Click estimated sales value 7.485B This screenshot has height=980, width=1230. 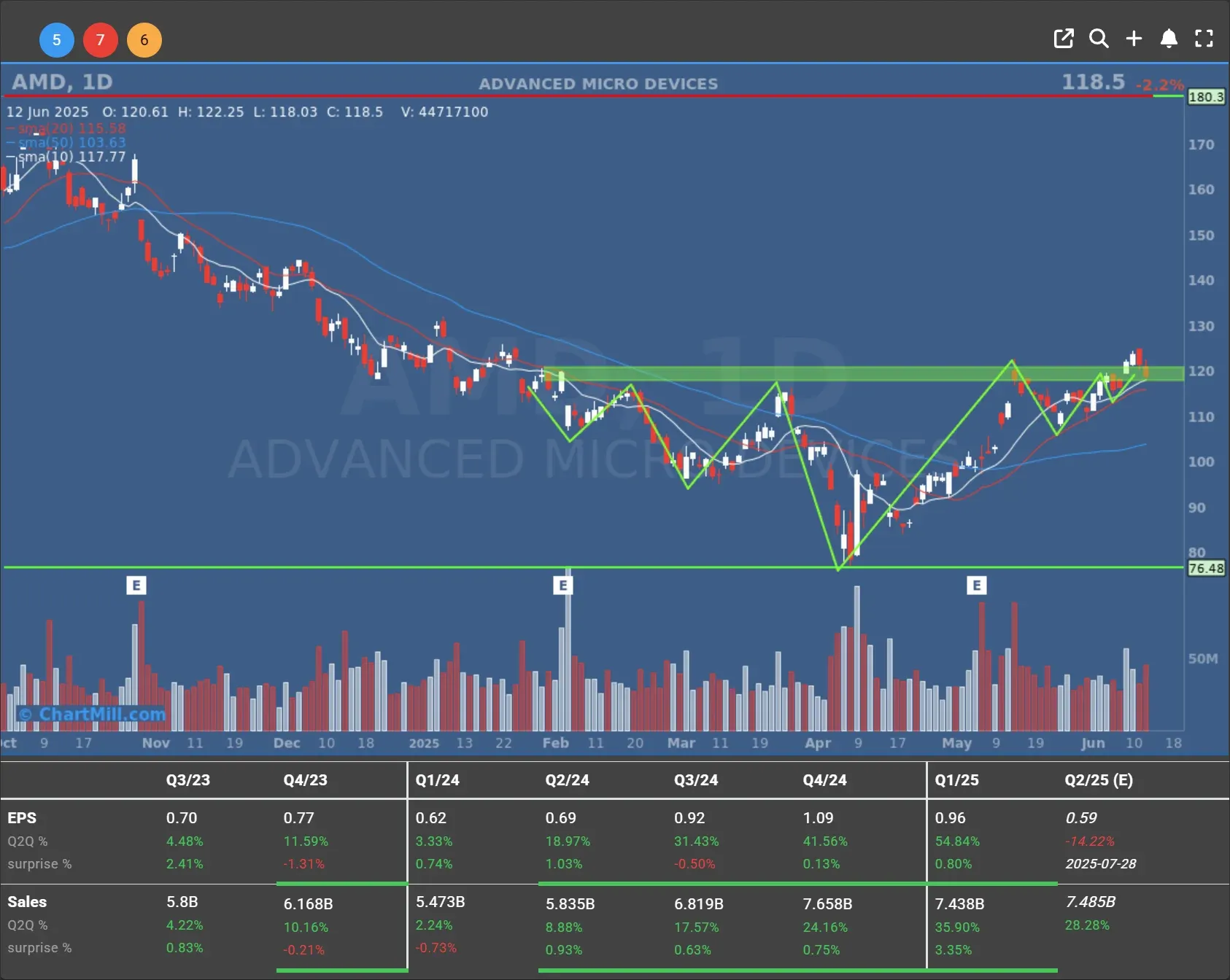[1091, 902]
